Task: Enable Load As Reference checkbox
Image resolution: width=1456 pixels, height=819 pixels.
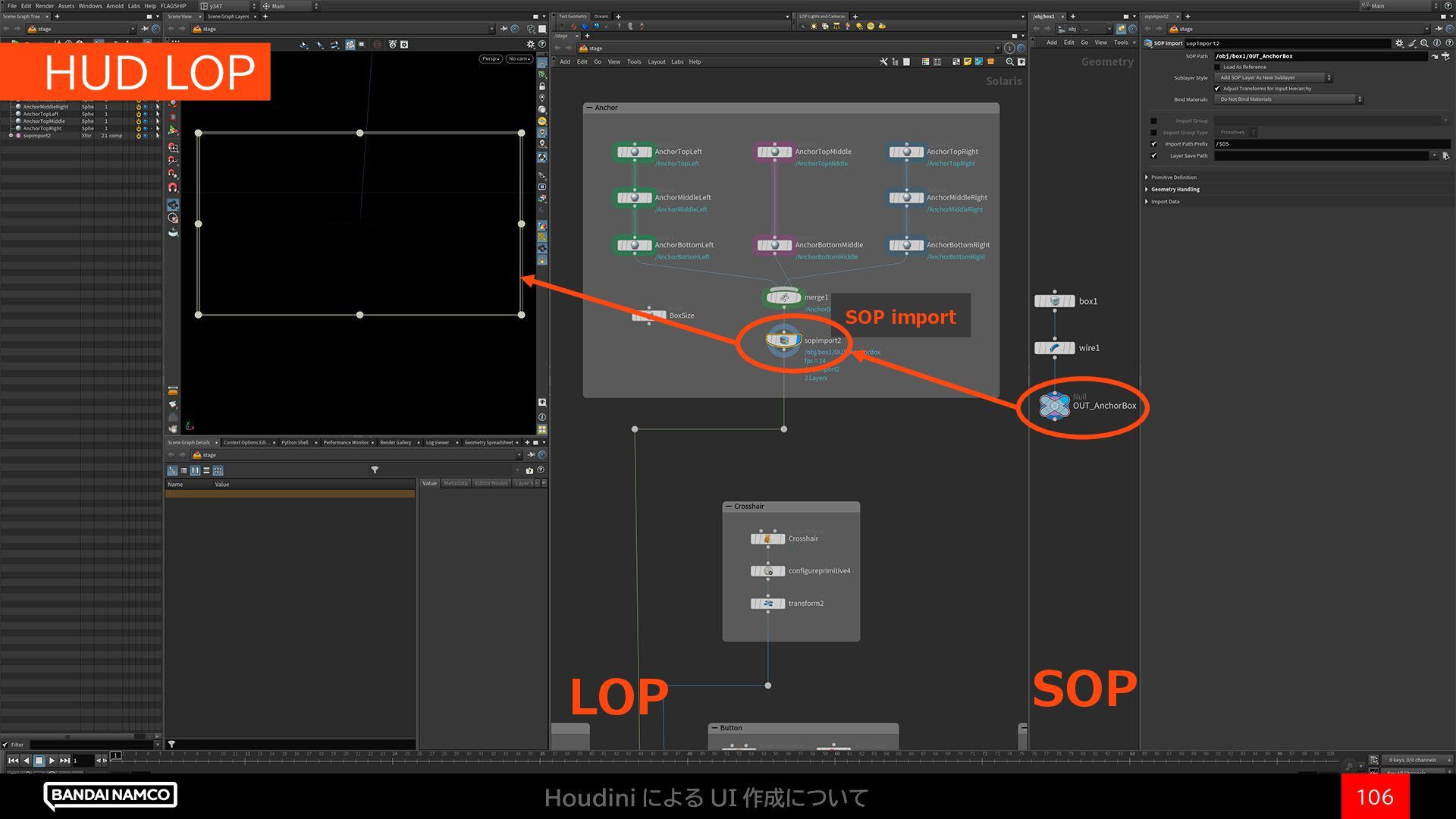Action: [1218, 67]
